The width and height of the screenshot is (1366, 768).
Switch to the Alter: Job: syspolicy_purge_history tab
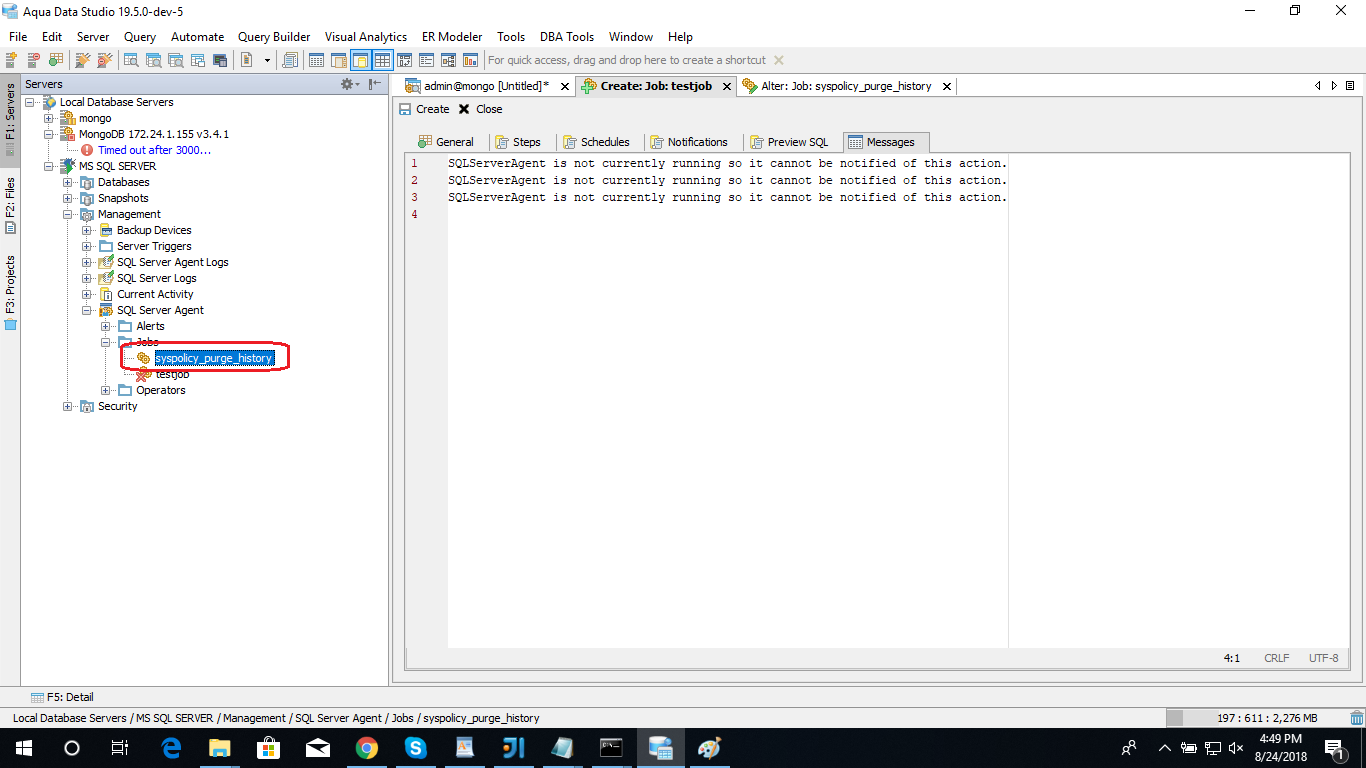(x=846, y=86)
